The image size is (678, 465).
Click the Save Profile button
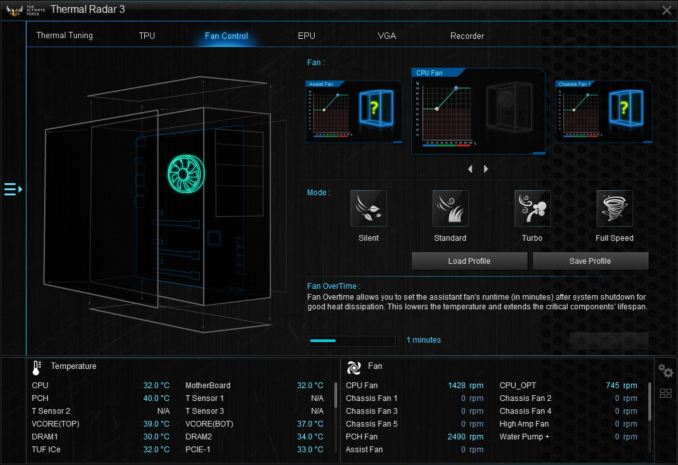click(x=590, y=261)
